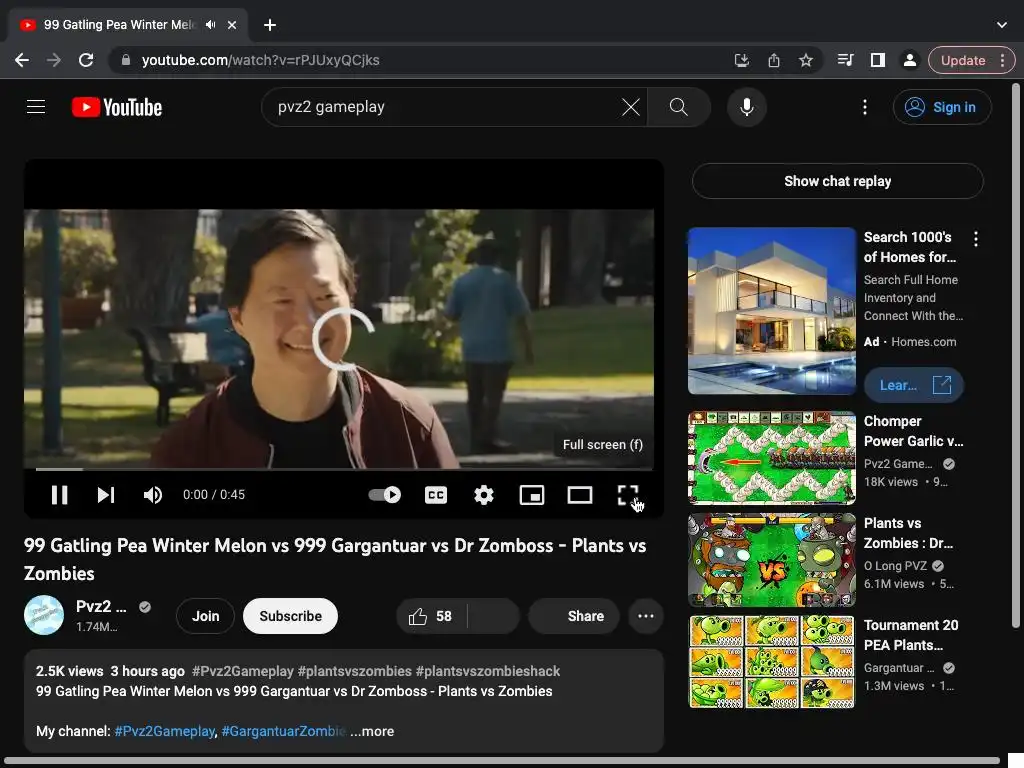
Task: Reload the current page
Action: [86, 60]
